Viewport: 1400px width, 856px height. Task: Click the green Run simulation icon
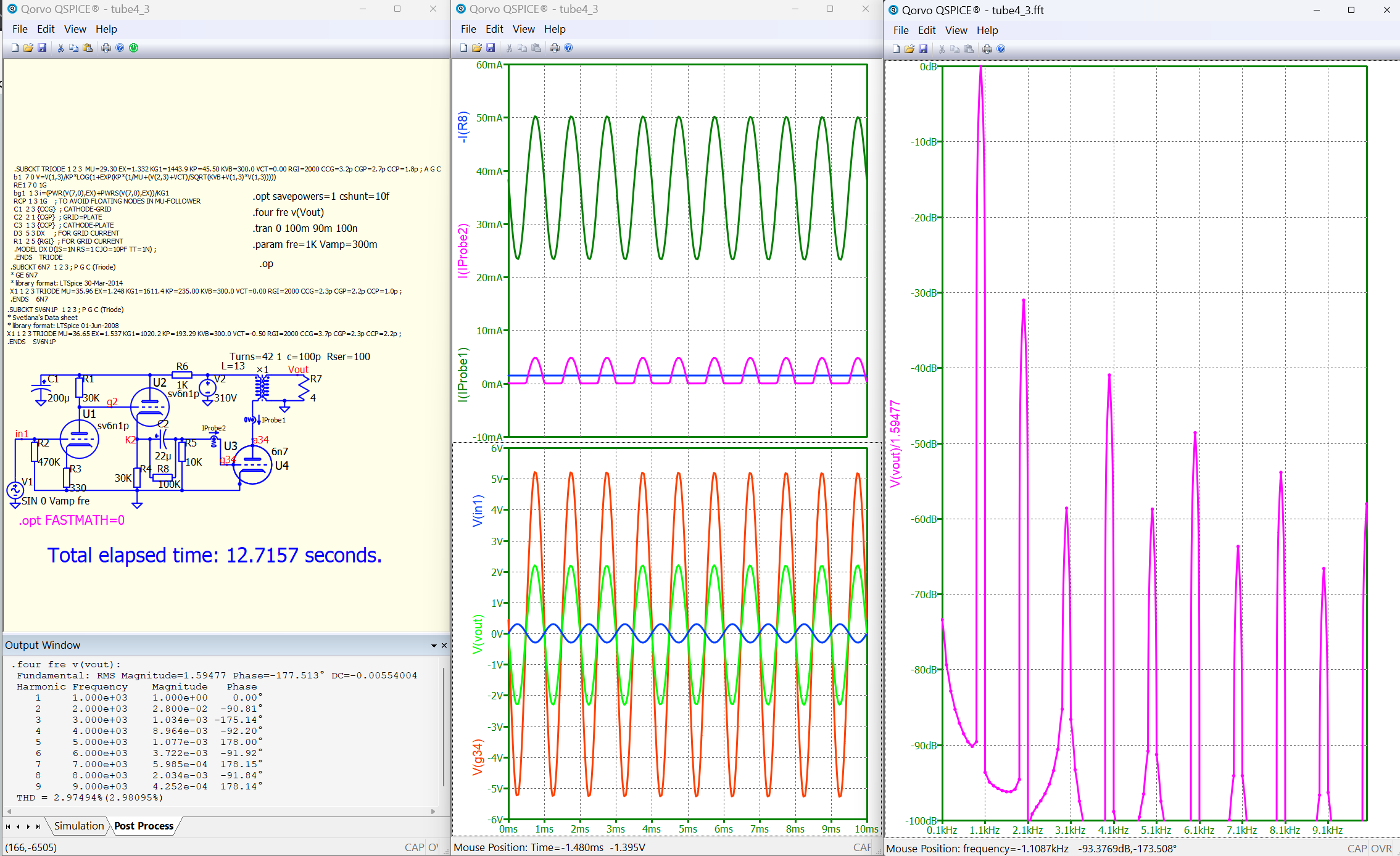134,47
